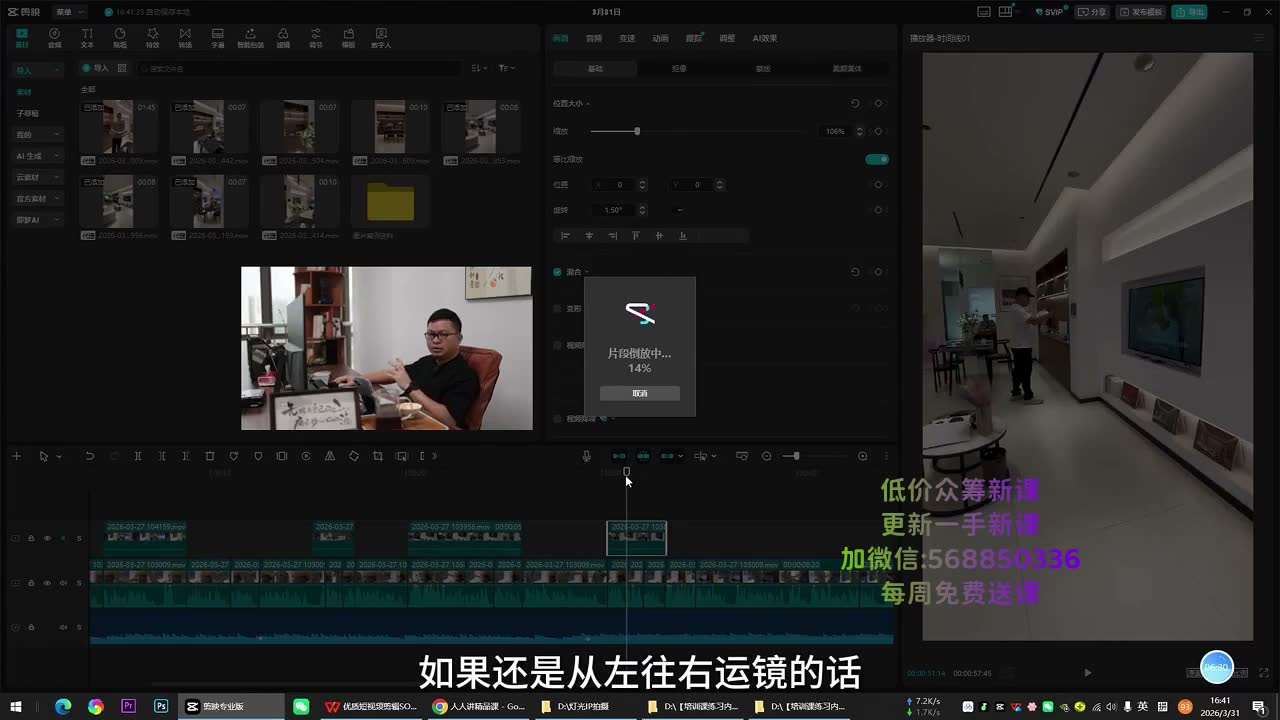Lock the bottom audio track
The image size is (1280, 720).
31,627
